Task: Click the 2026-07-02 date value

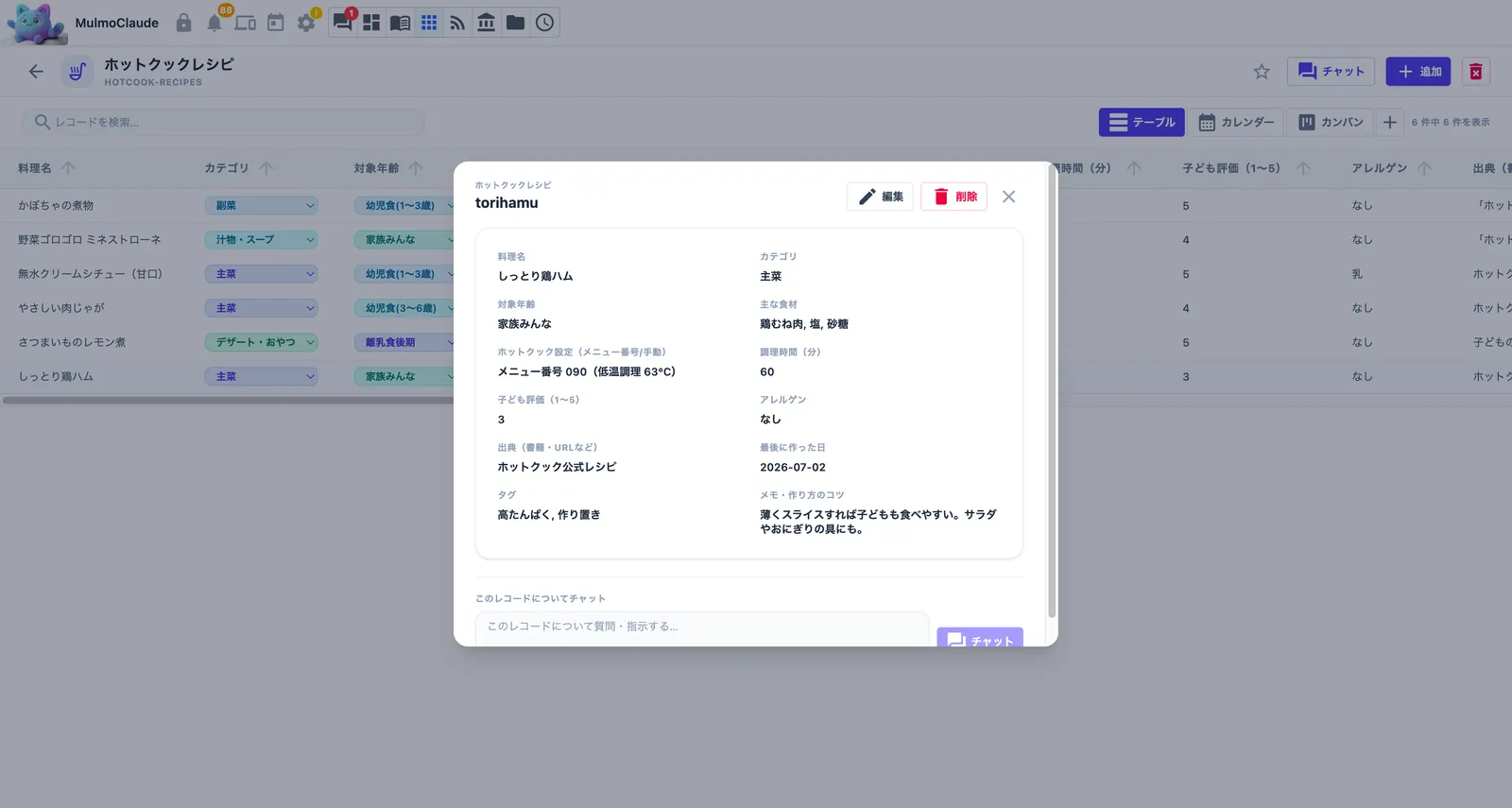Action: (x=793, y=467)
